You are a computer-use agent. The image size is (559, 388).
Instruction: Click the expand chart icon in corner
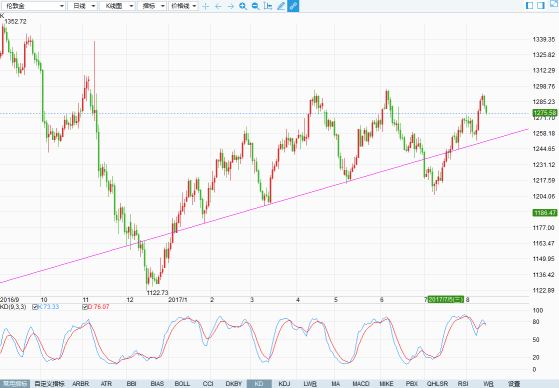(554, 4)
